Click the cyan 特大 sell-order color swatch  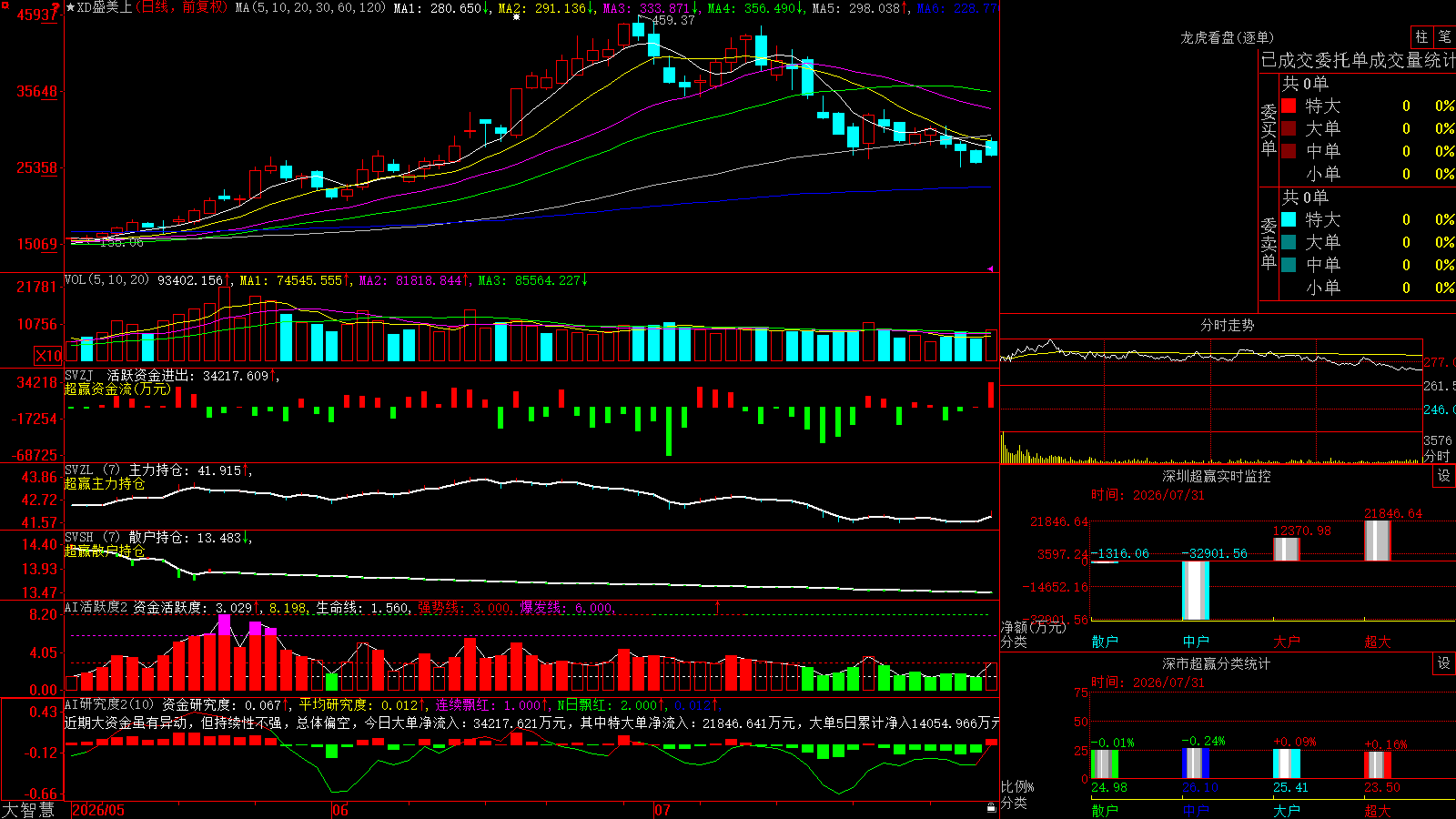[1289, 219]
